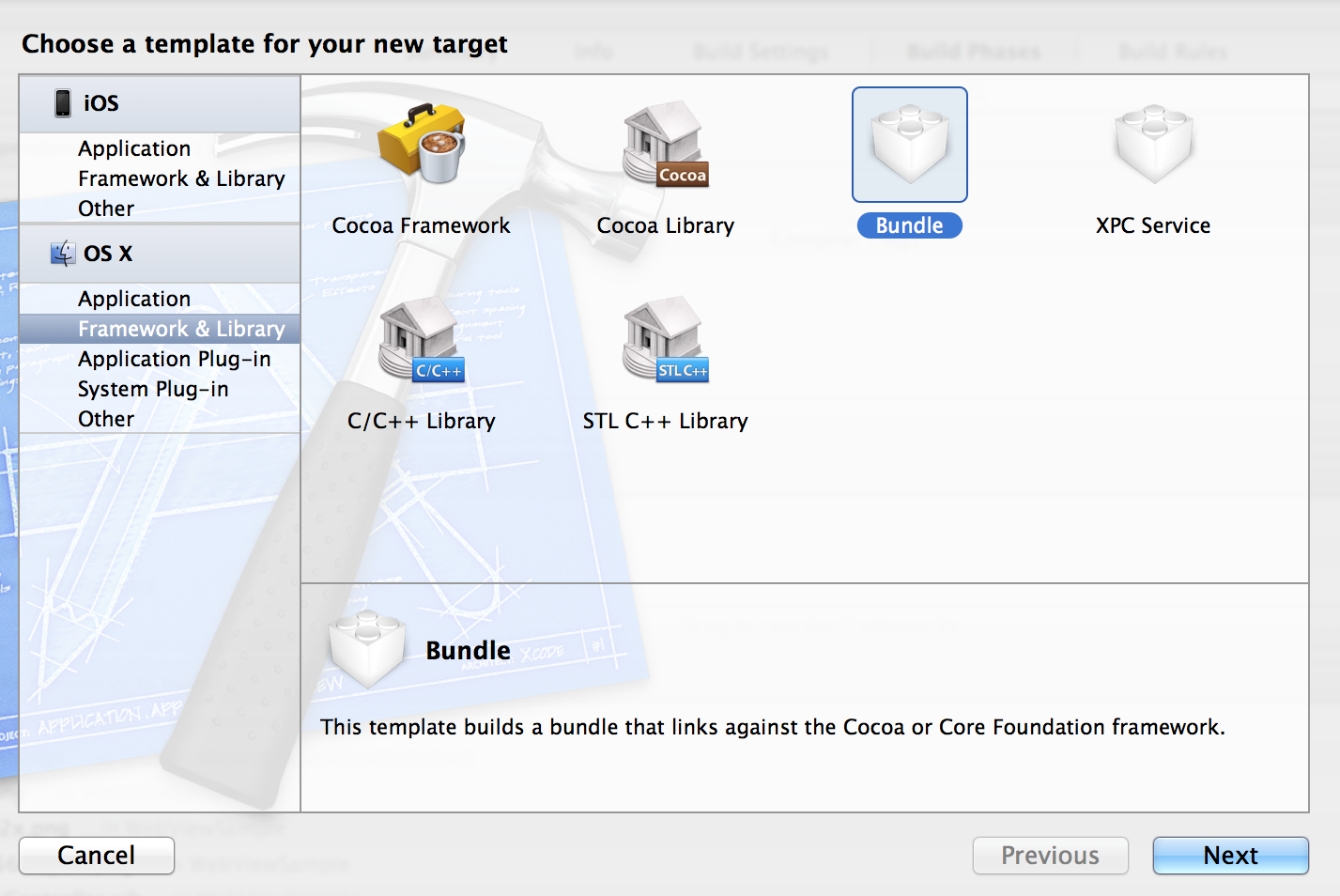Click the Bundle template description text

click(772, 727)
